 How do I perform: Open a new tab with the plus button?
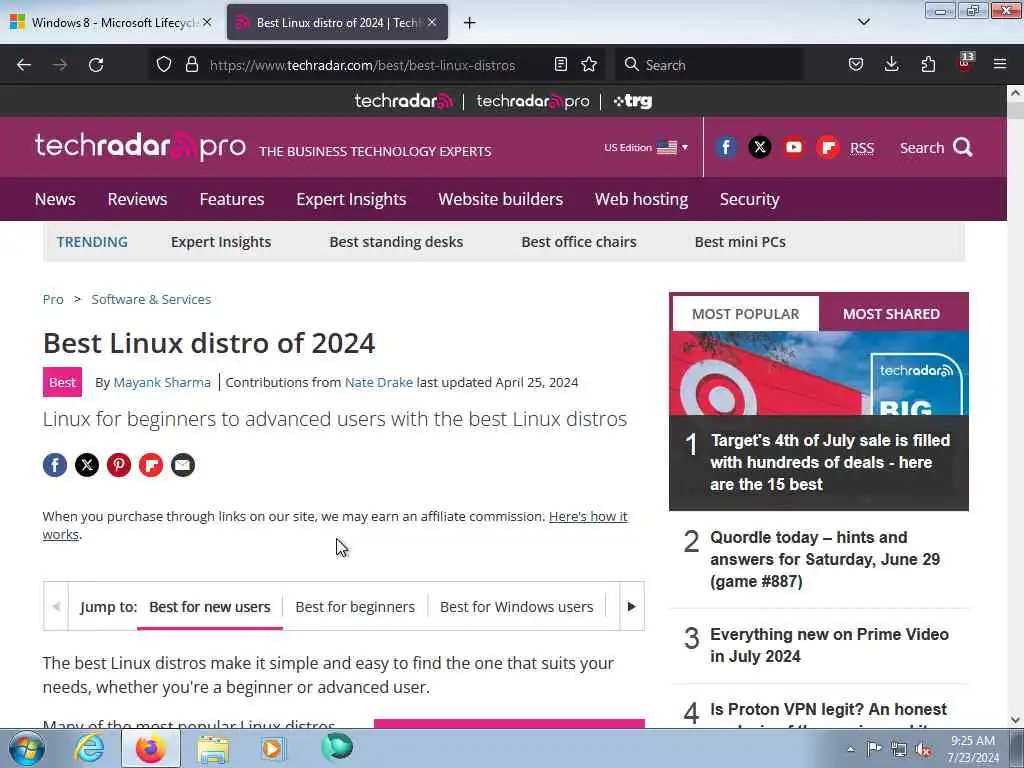tap(469, 23)
